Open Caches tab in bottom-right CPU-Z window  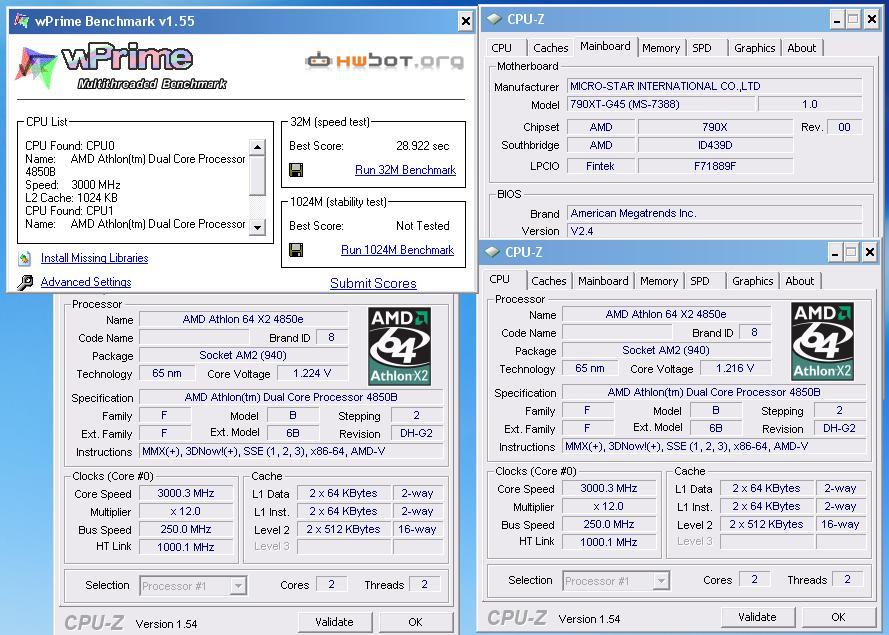548,281
